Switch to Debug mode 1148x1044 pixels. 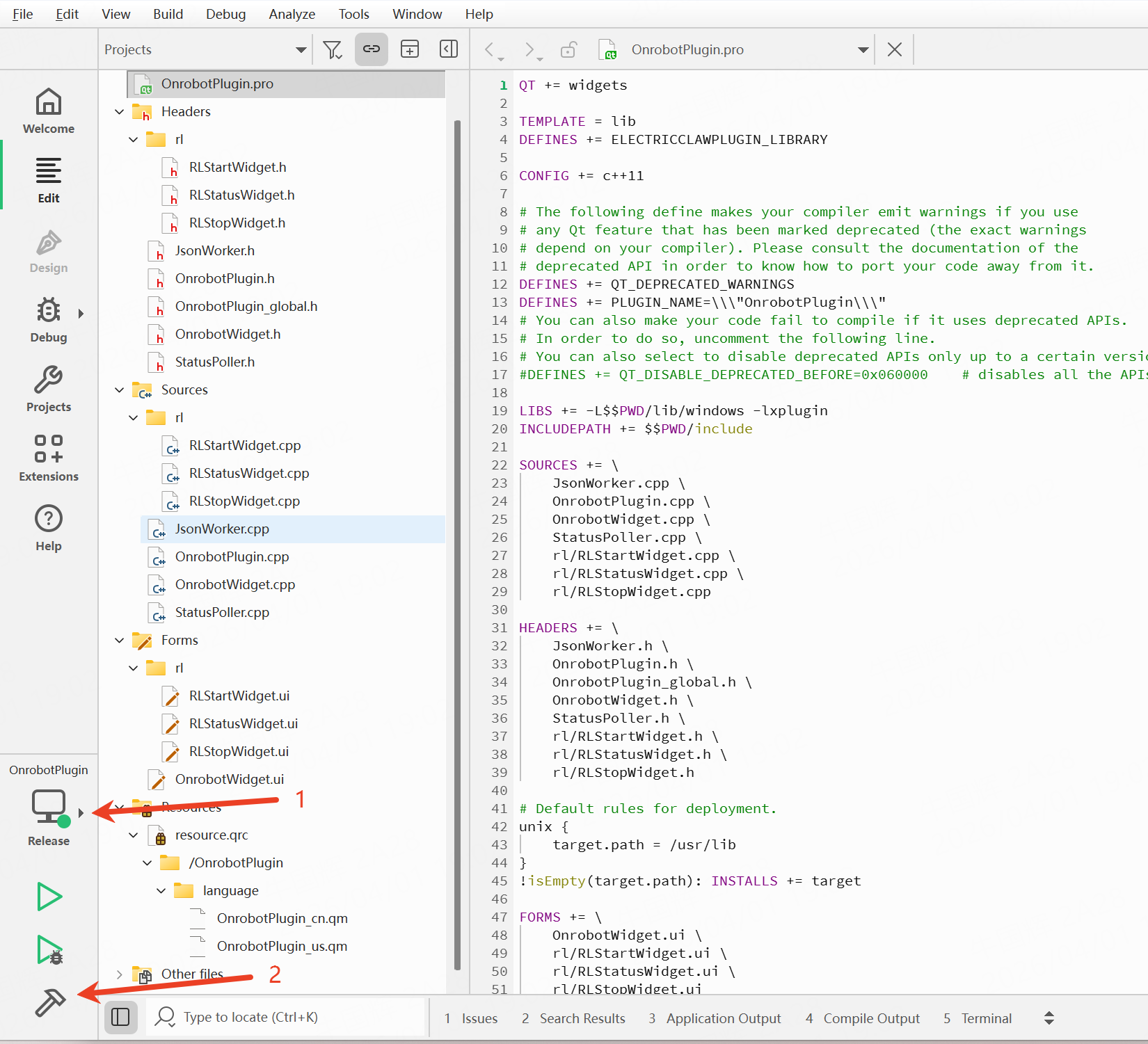coord(48,320)
